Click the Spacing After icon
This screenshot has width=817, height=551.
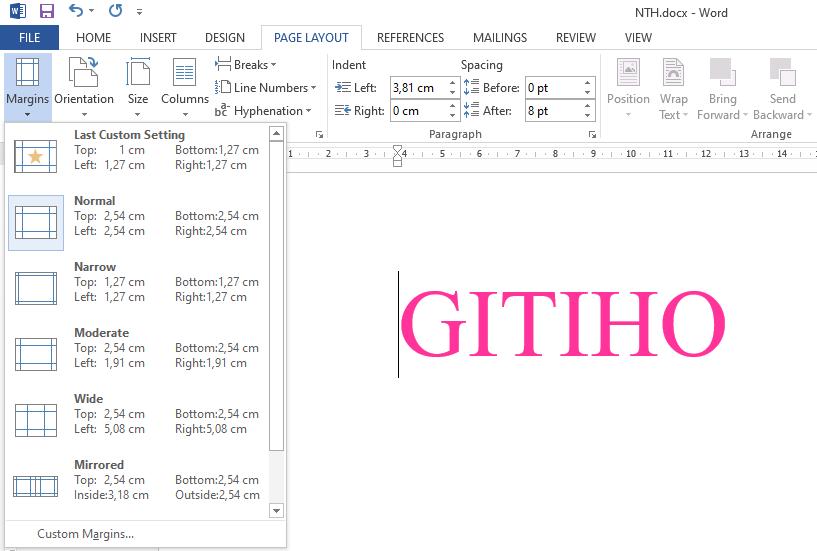pyautogui.click(x=472, y=109)
